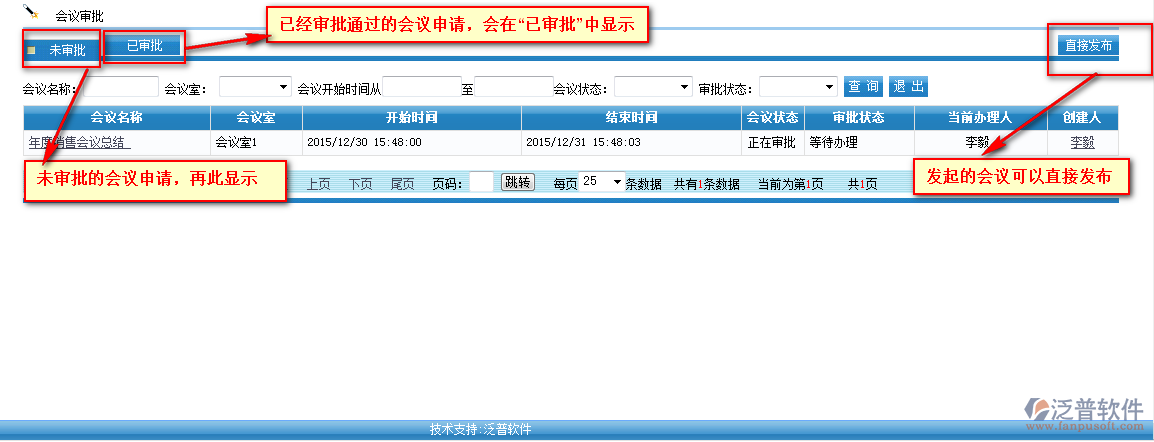This screenshot has width=1154, height=442.
Task: Click the 当前办理人 column header
Action: pyautogui.click(x=980, y=118)
